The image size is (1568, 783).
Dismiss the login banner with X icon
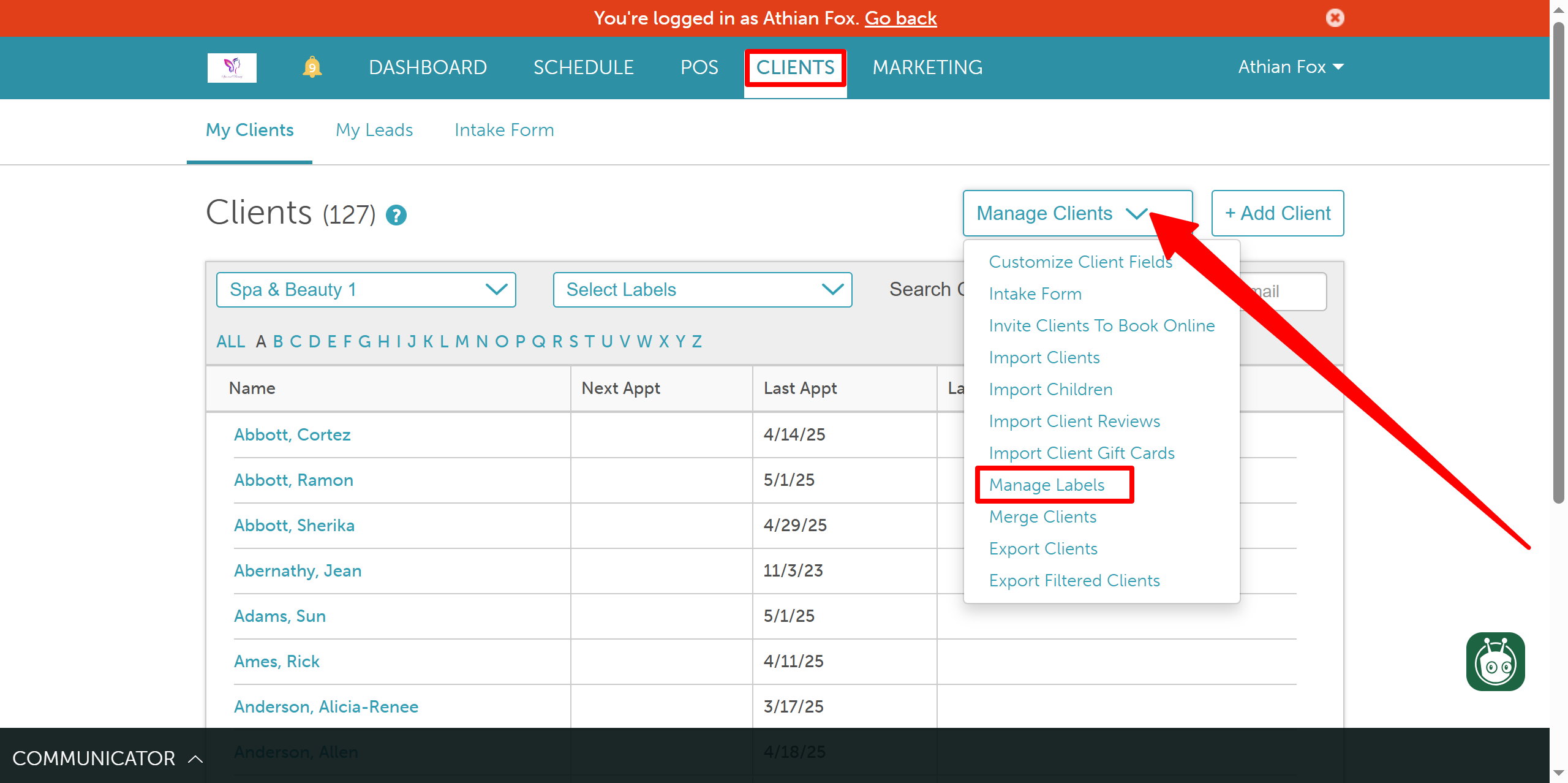click(1335, 18)
